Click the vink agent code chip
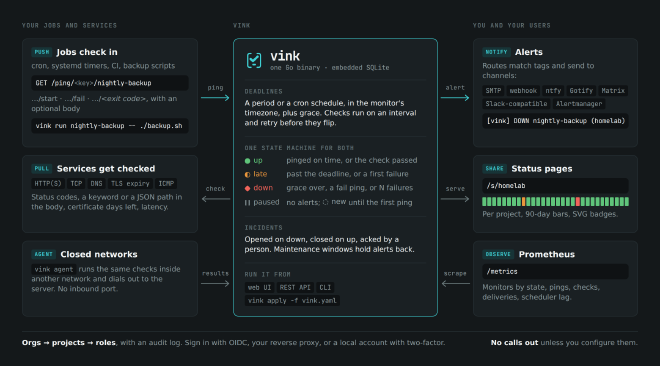The image size is (660, 366). pos(54,270)
